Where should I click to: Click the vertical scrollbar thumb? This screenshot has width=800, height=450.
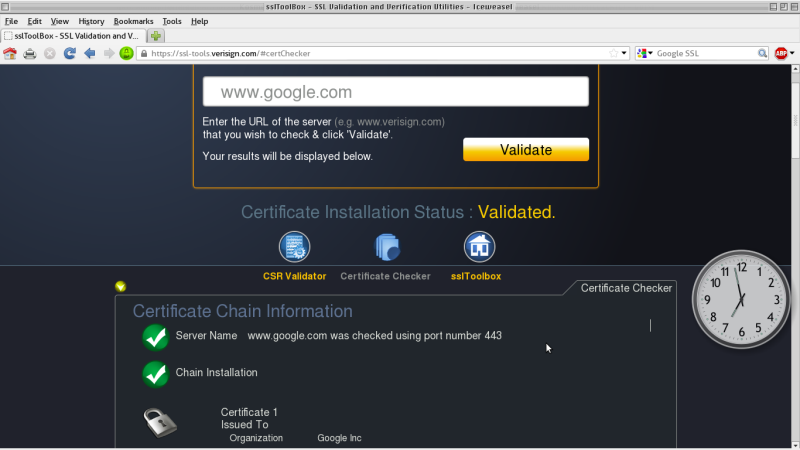click(795, 121)
